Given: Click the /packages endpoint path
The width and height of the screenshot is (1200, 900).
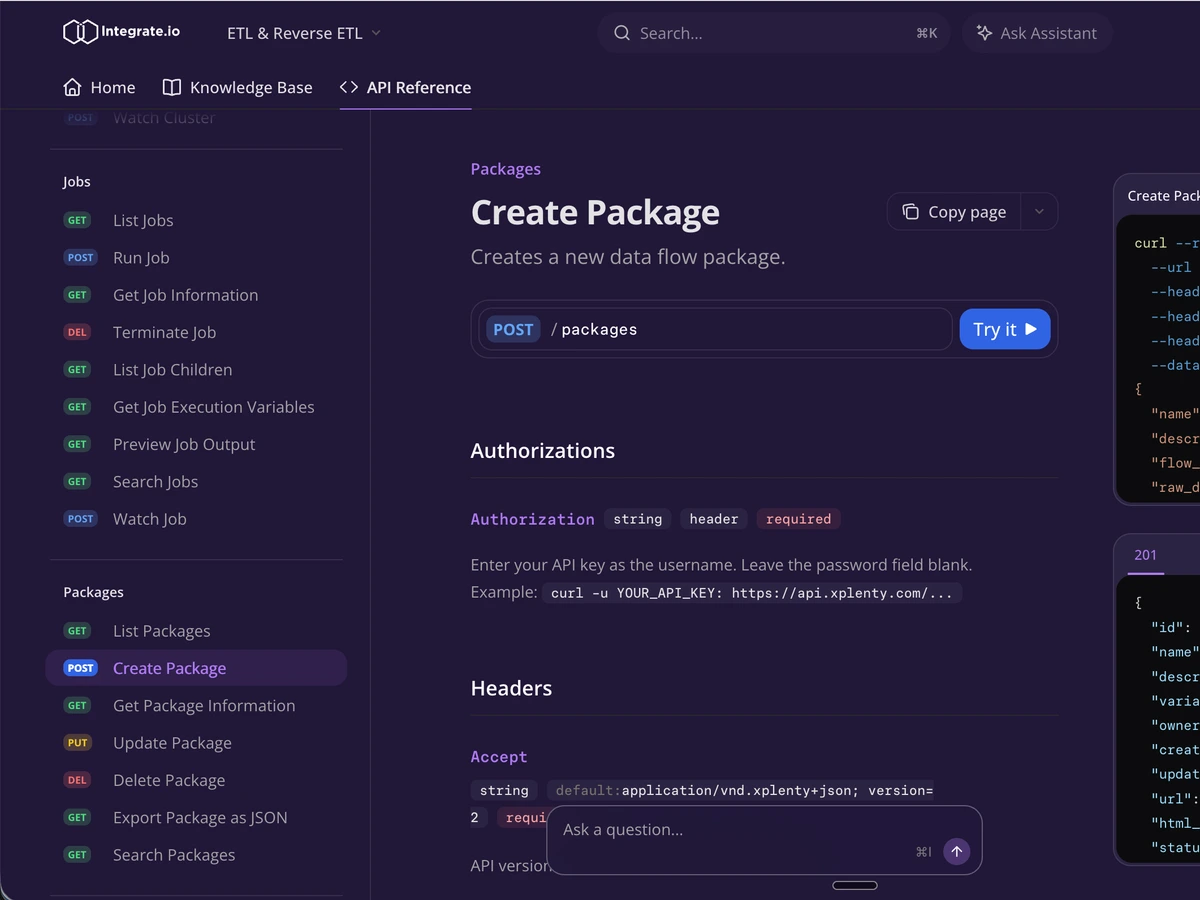Looking at the screenshot, I should coord(594,329).
